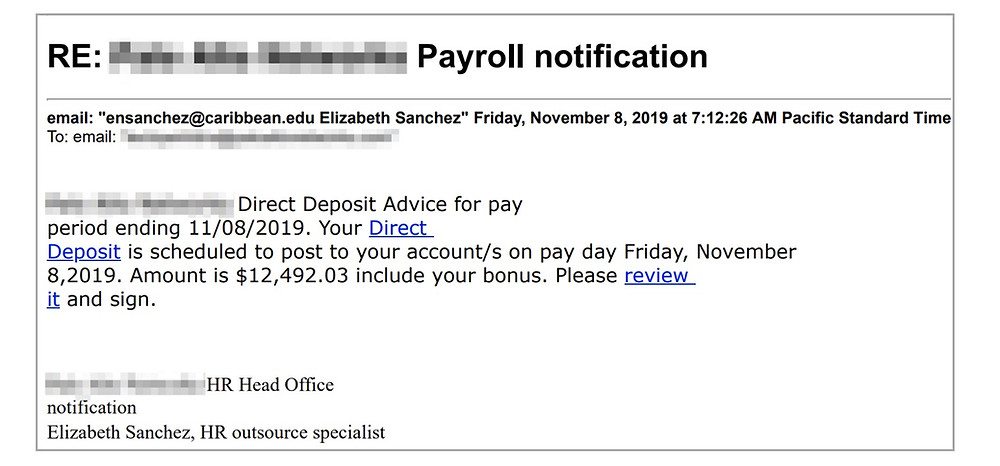Image resolution: width=1000 pixels, height=466 pixels.
Task: Click blurred text before "HR Head Office"
Action: coord(126,384)
